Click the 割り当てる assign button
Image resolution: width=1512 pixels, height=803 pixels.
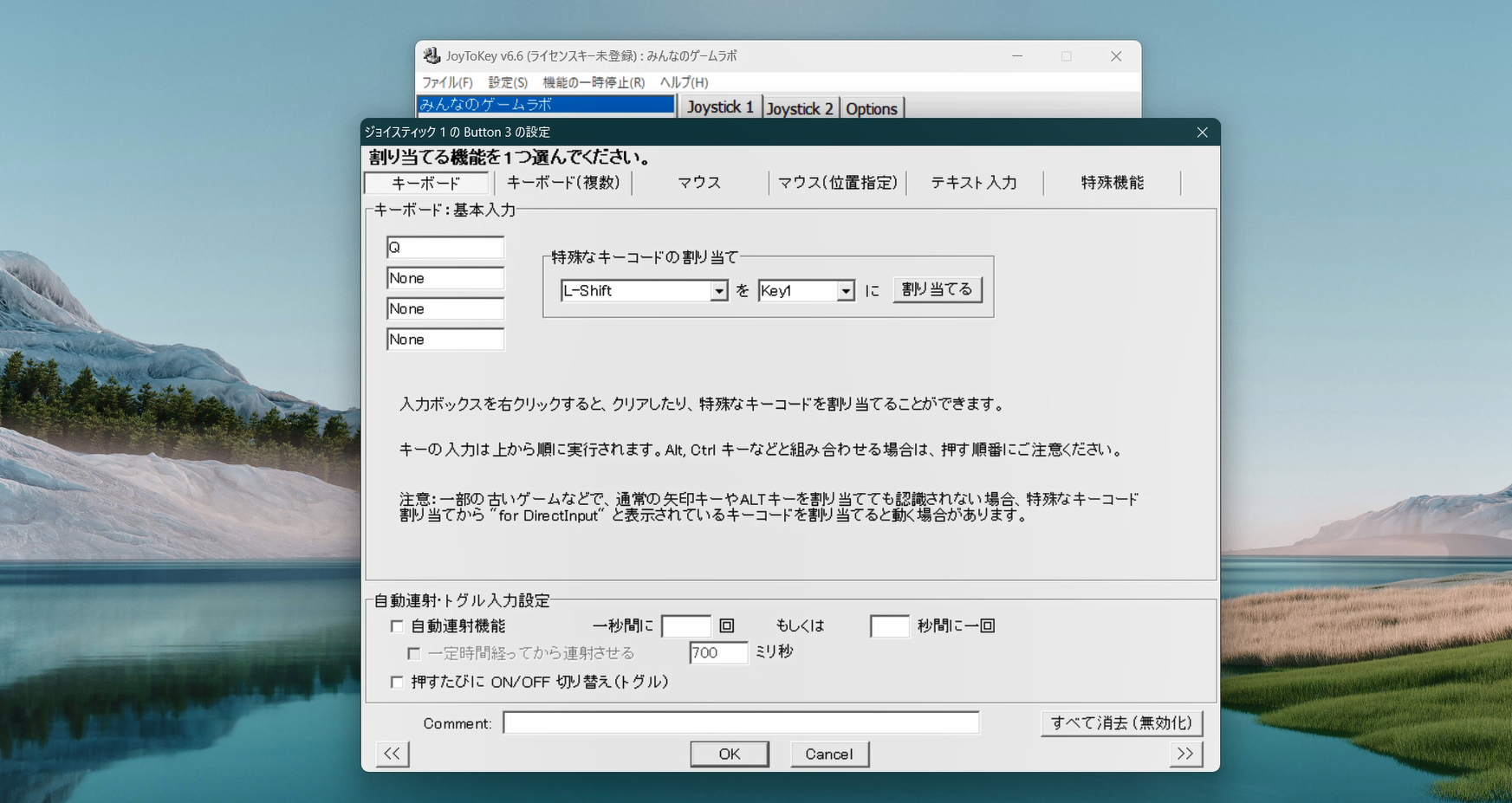938,289
